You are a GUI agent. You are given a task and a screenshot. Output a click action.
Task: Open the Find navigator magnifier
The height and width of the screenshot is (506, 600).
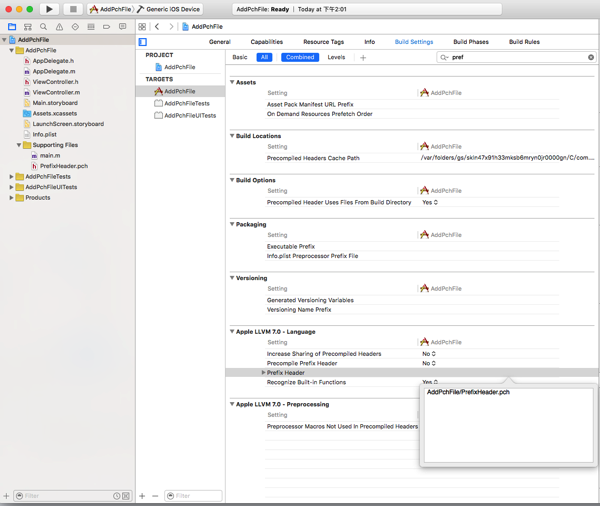coord(44,26)
